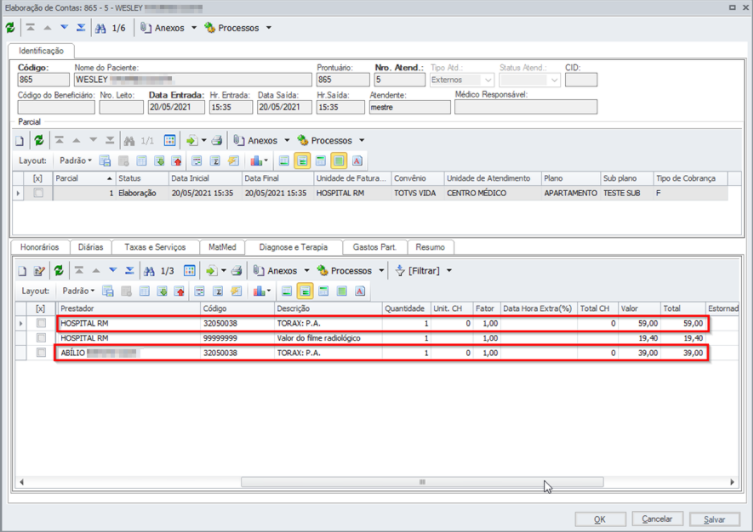Screen dimensions: 753x532
Task: Select the TOTVS VIDA cell
Action: pos(417,193)
